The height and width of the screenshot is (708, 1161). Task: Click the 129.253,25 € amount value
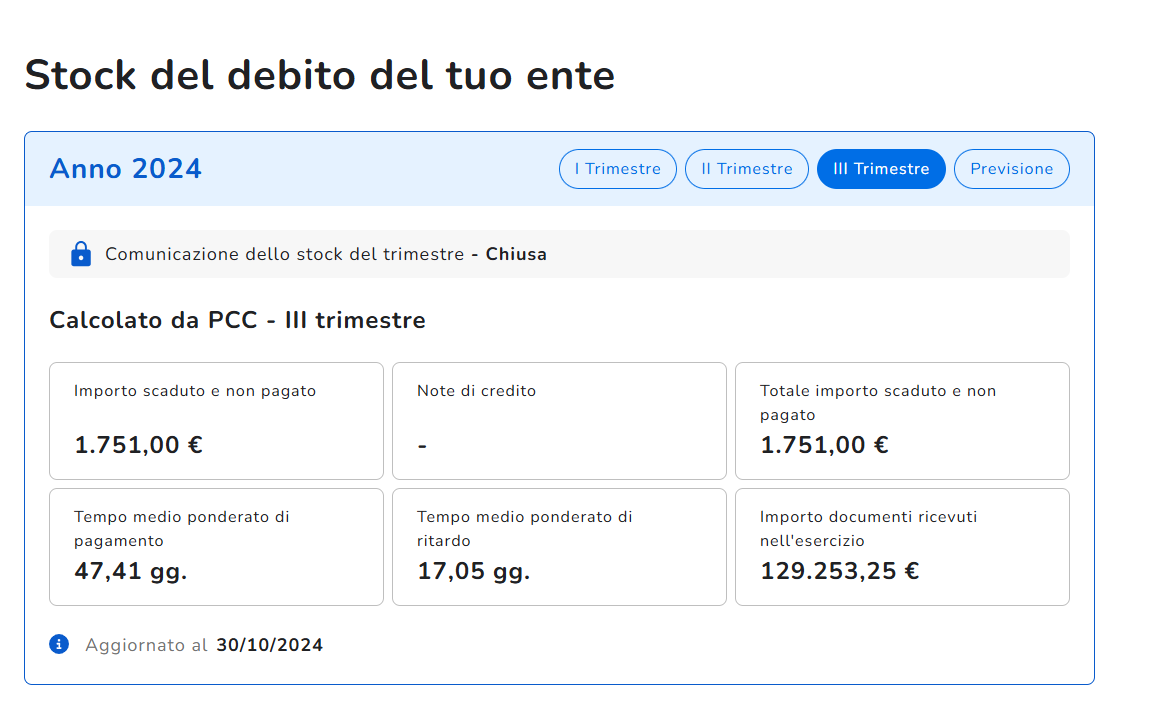(x=839, y=571)
